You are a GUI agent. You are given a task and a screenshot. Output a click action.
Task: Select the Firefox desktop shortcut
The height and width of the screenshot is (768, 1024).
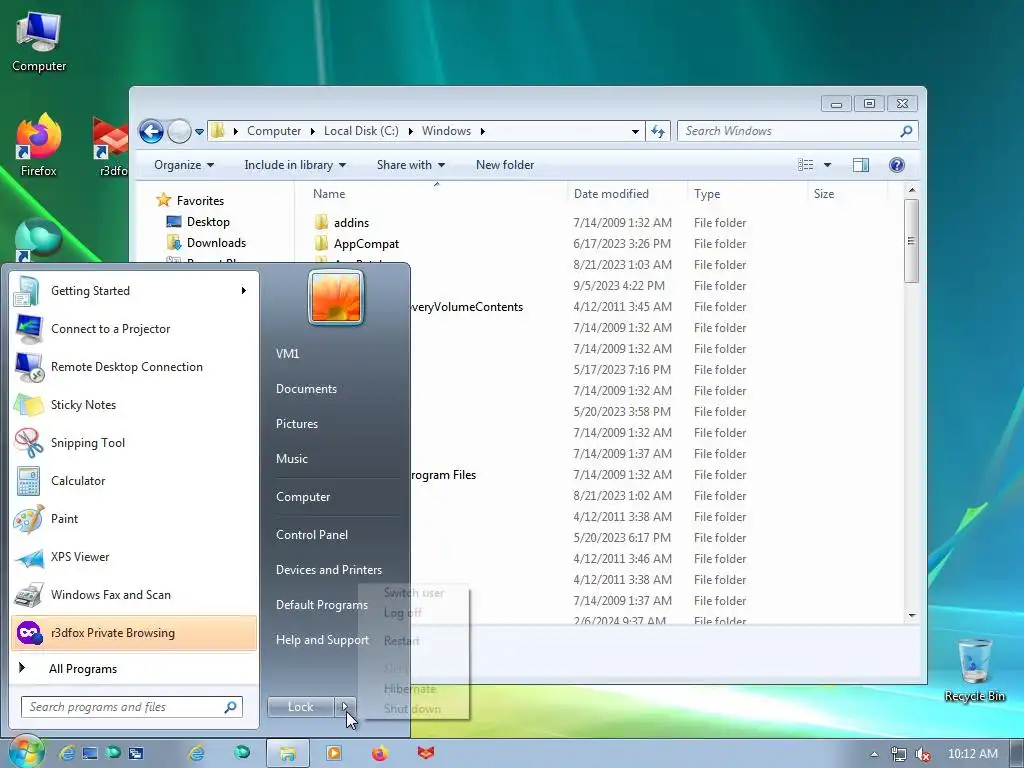coord(39,145)
